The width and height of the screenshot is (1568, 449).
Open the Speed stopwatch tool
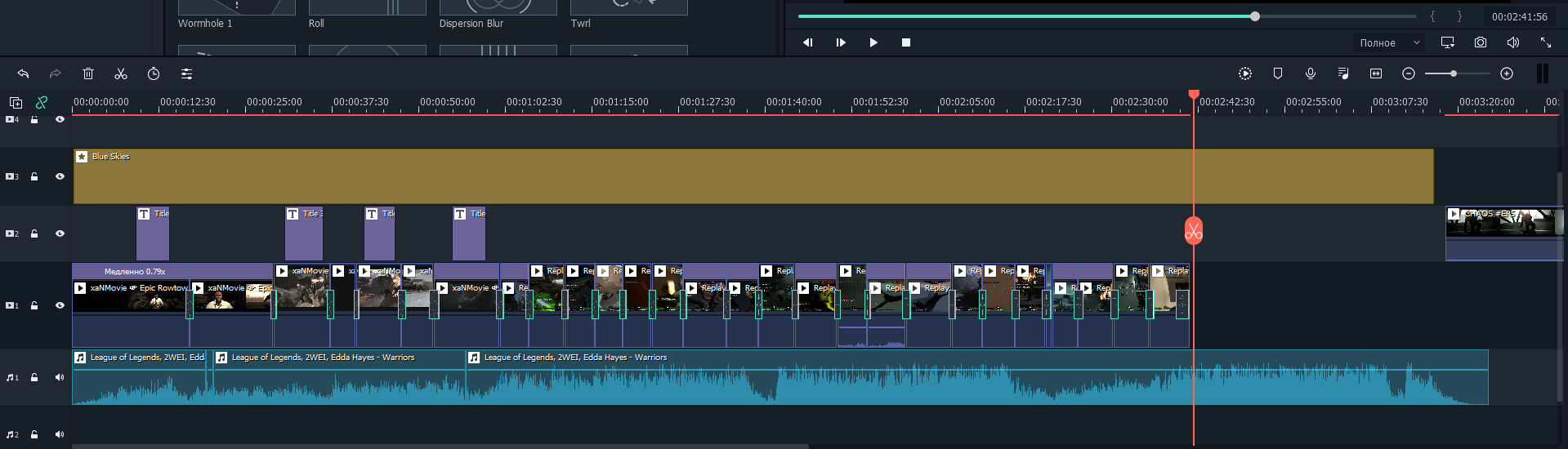154,74
